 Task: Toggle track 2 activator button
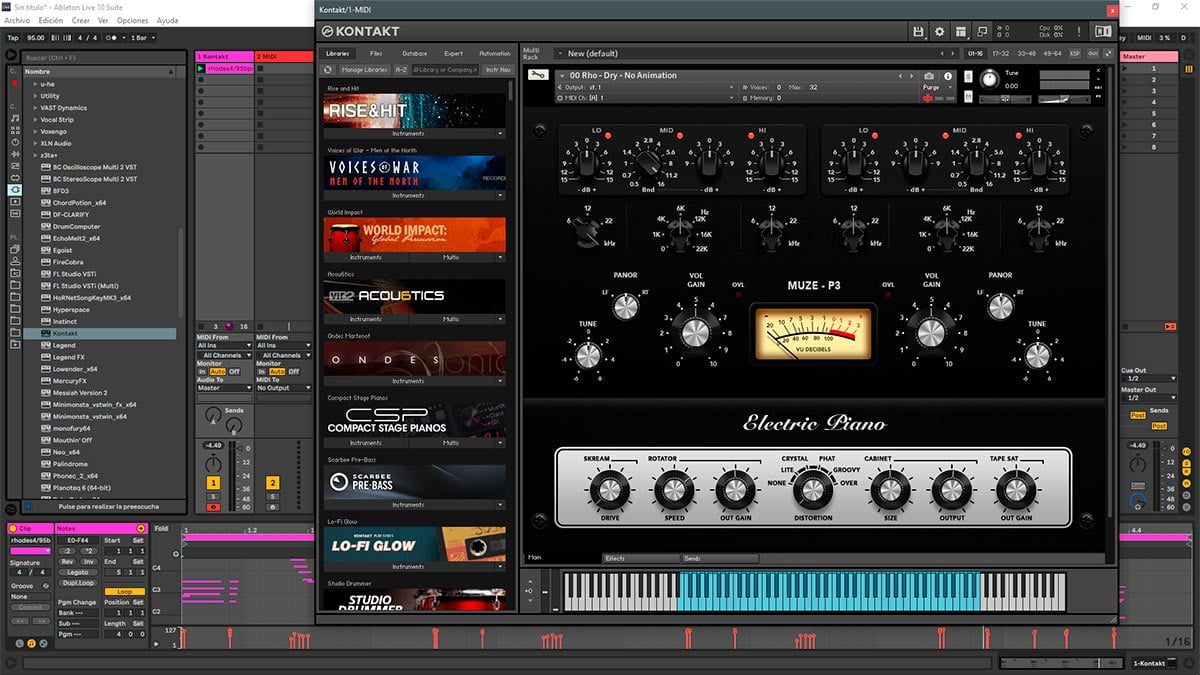tap(272, 483)
